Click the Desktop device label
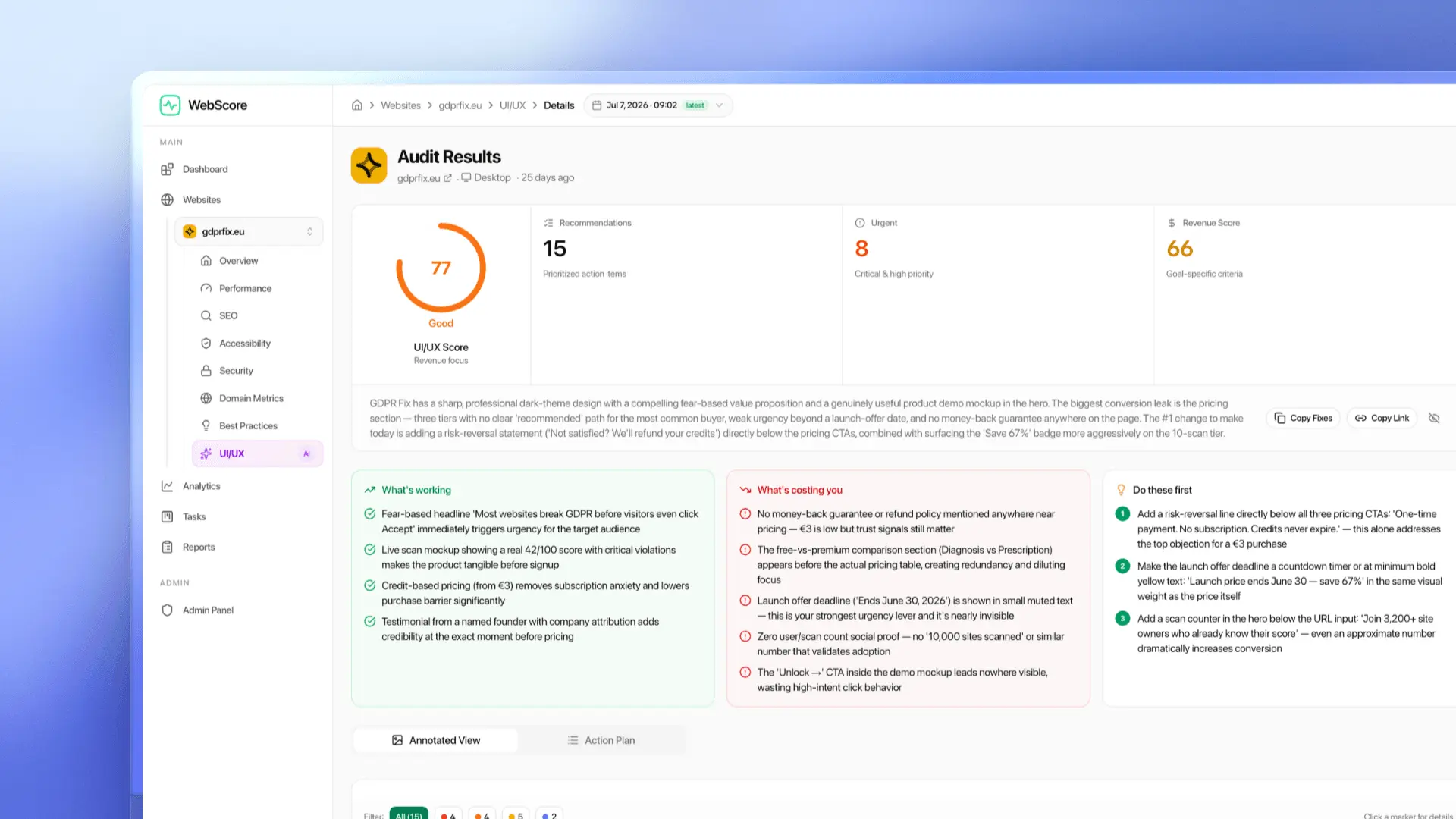The image size is (1456, 819). (486, 177)
